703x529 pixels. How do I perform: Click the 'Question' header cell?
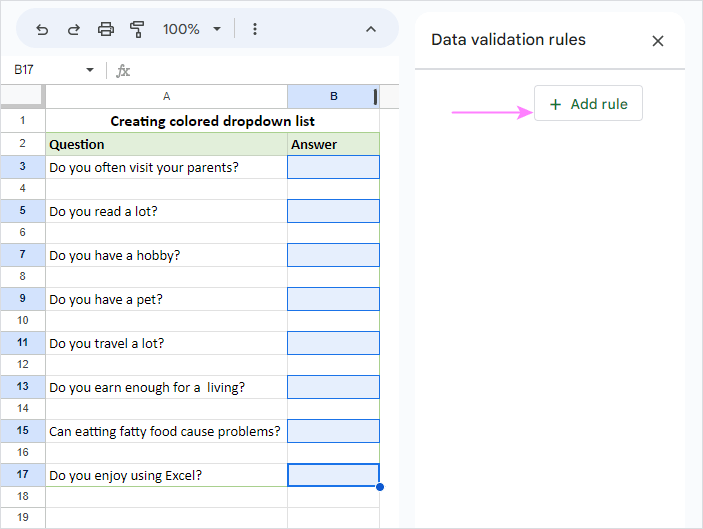[166, 144]
